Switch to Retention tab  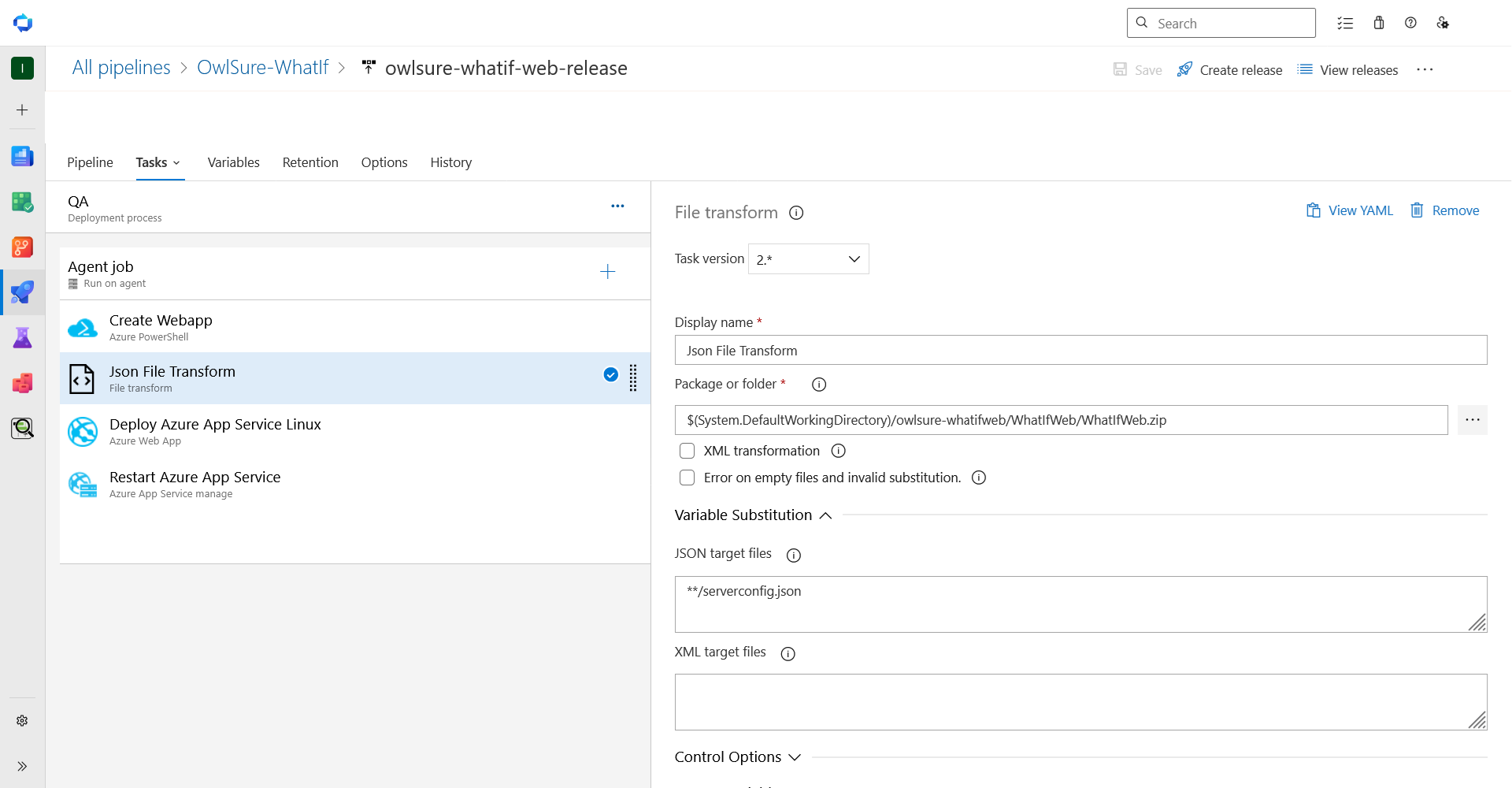[310, 162]
